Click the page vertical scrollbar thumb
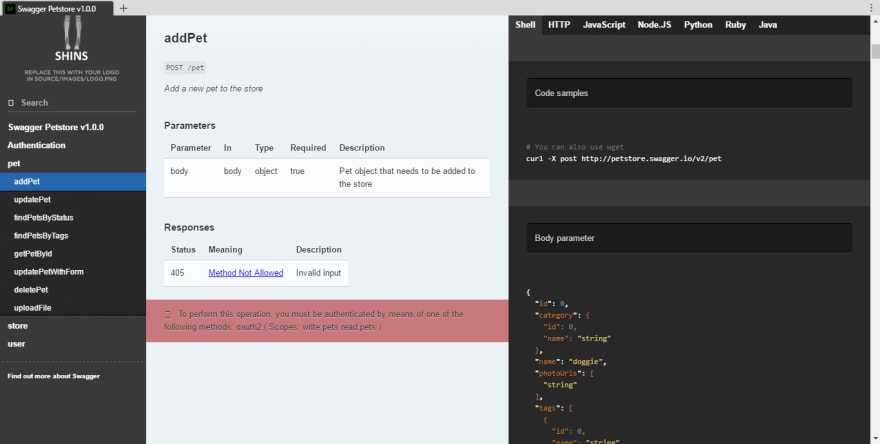880x444 pixels. 875,52
